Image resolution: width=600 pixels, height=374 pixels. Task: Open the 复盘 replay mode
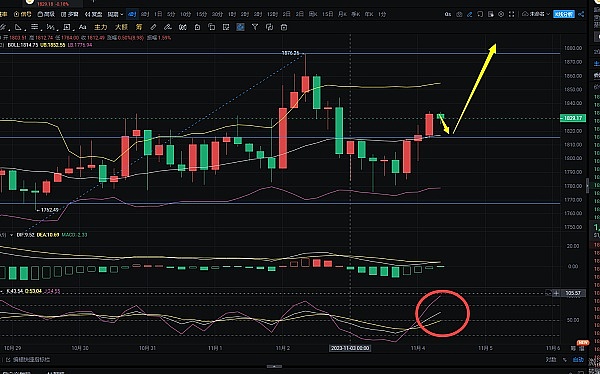[93, 15]
